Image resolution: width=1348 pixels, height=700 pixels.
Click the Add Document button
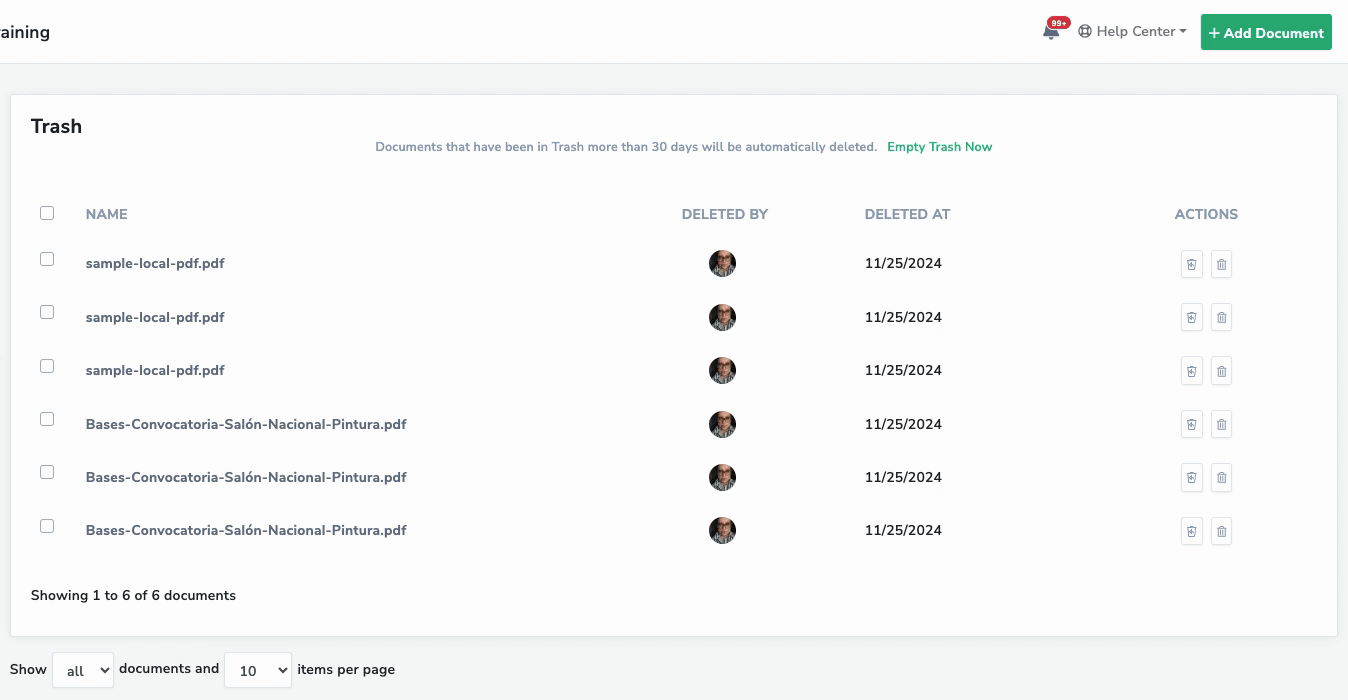click(x=1266, y=32)
